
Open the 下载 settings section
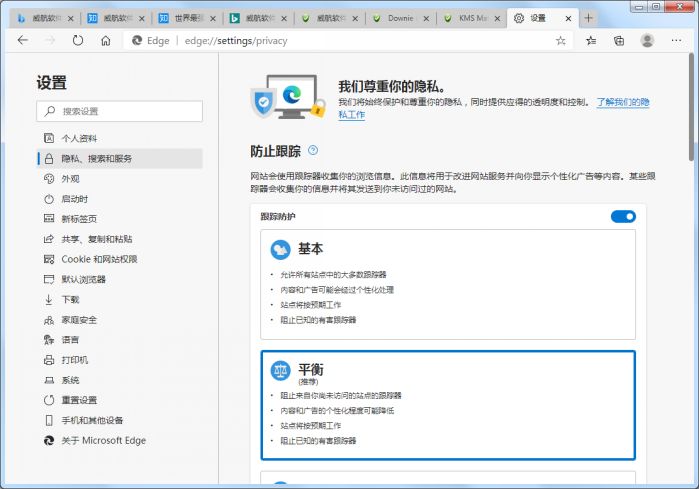click(70, 299)
